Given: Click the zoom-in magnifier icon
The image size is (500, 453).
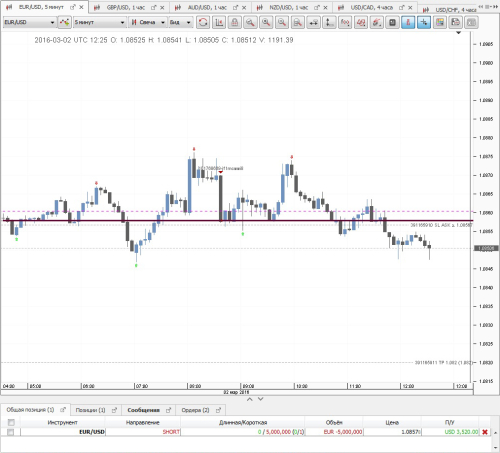Looking at the screenshot, I should point(266,22).
